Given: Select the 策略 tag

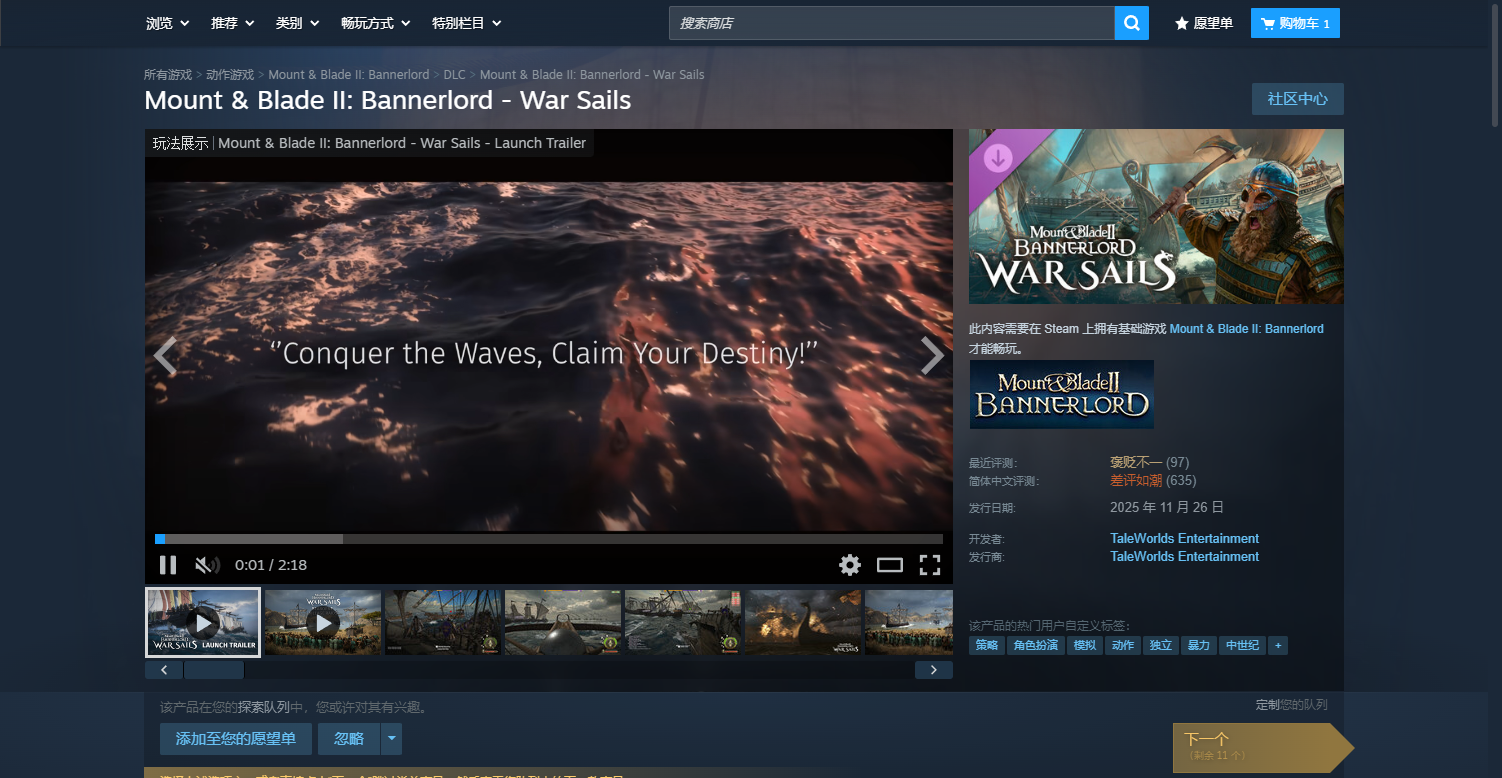Looking at the screenshot, I should coord(987,645).
